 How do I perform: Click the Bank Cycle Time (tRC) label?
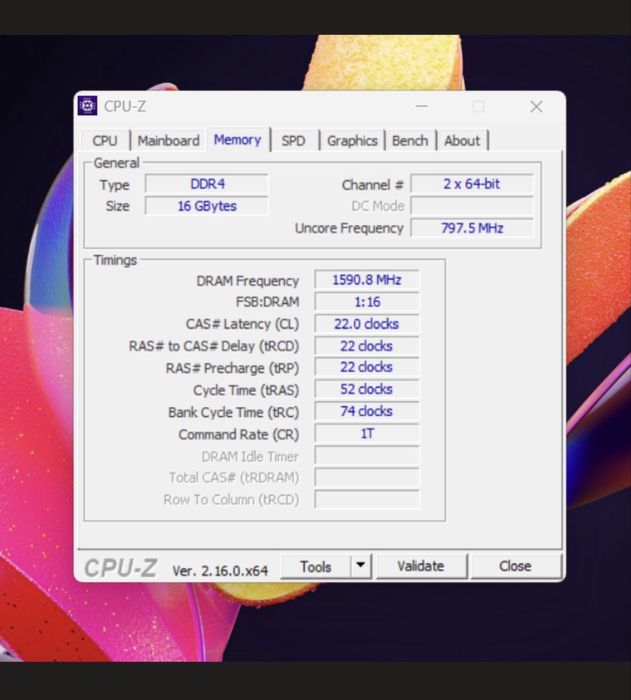click(x=234, y=412)
